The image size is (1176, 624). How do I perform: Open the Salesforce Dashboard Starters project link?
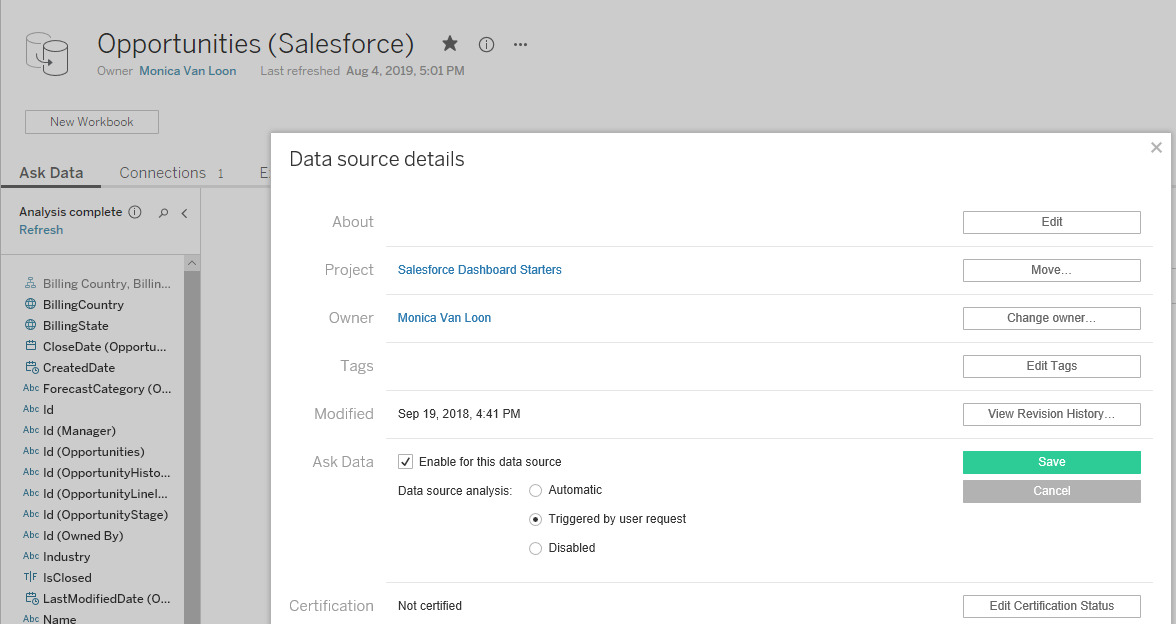pos(479,269)
